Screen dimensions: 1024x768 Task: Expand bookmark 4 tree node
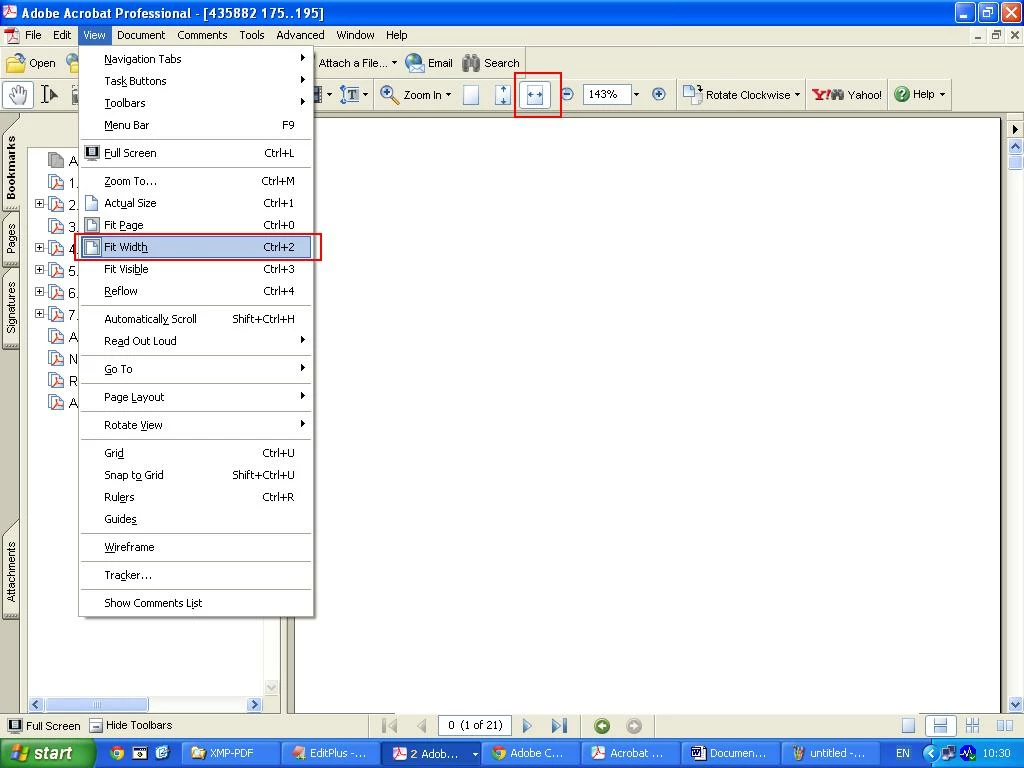pos(39,248)
